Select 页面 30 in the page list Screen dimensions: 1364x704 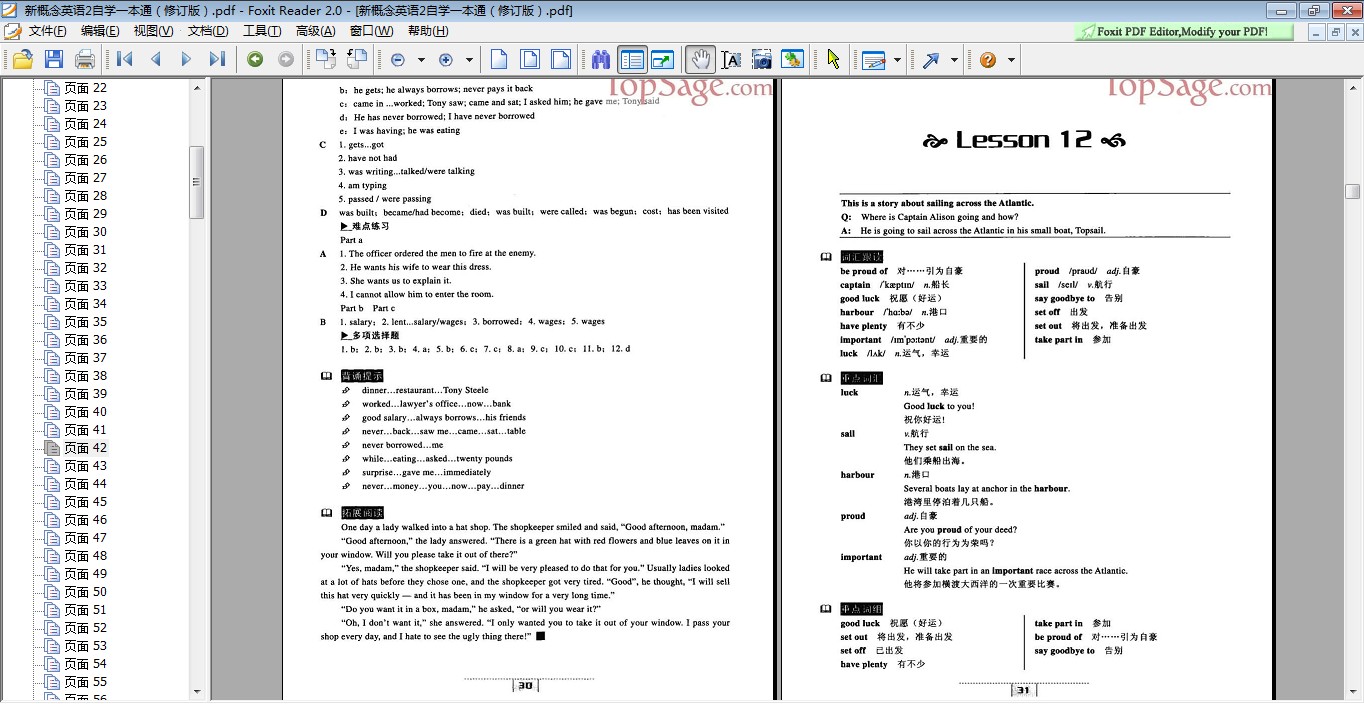tap(85, 232)
